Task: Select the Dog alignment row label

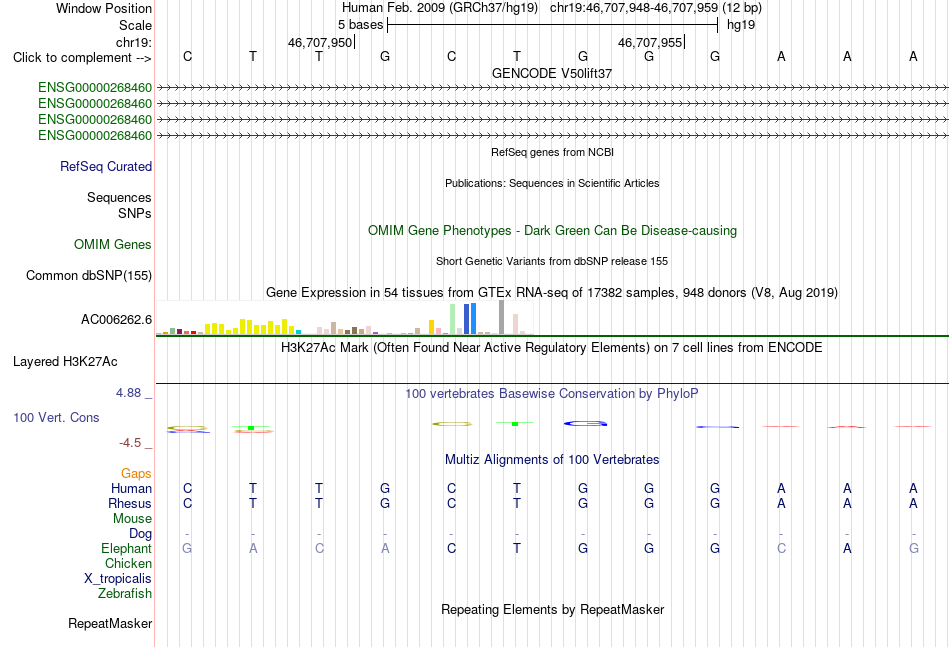Action: [x=140, y=534]
